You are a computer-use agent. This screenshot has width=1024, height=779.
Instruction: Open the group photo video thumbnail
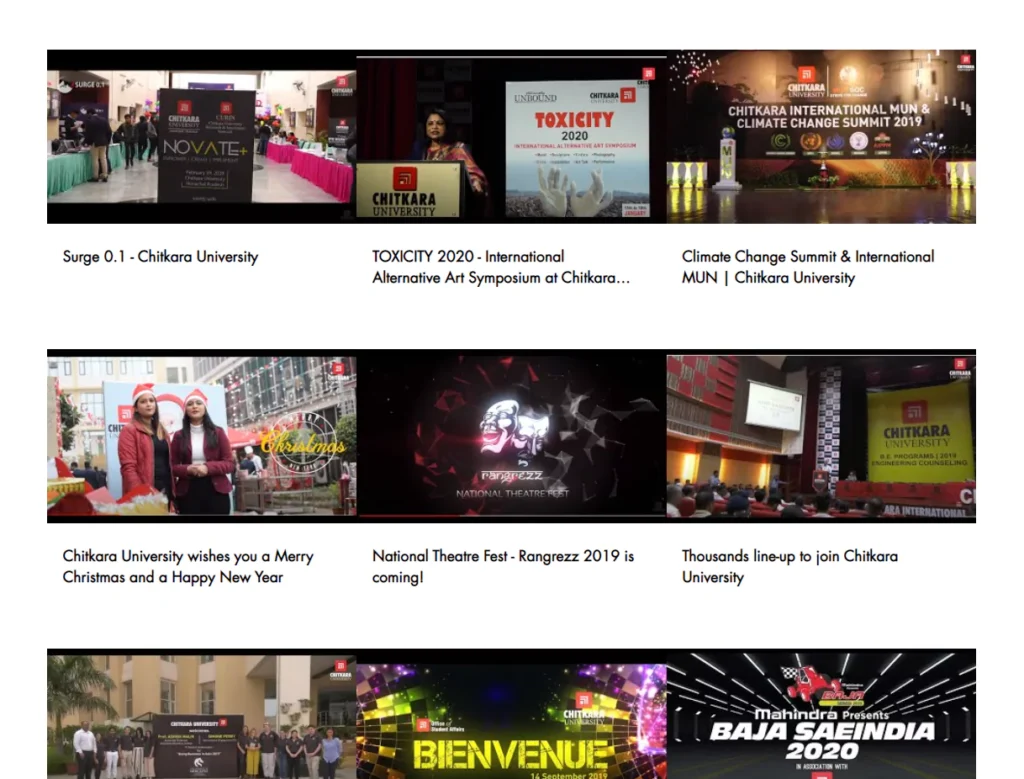(x=202, y=714)
